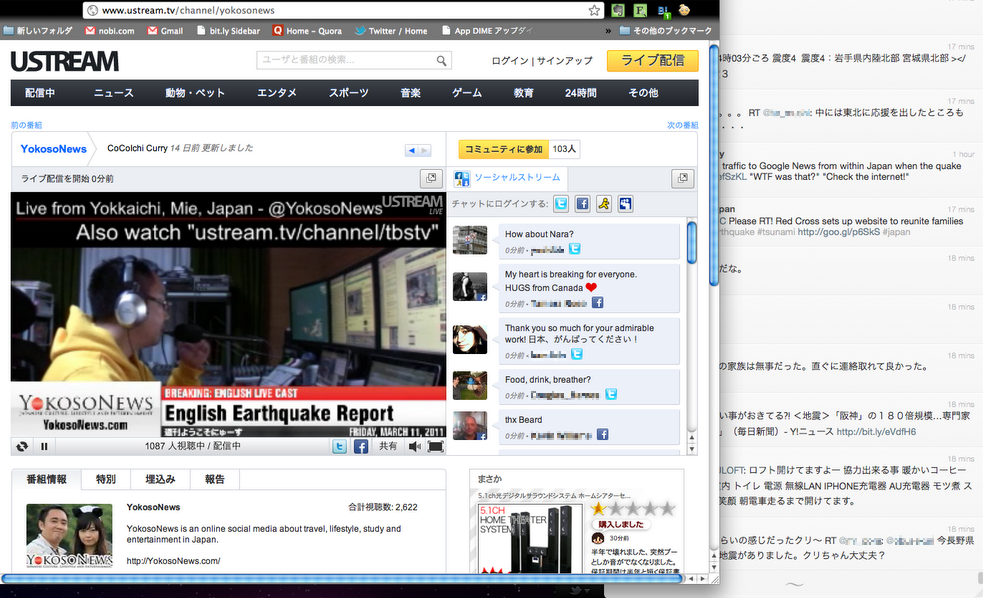Select the 報告 tab

pos(215,480)
